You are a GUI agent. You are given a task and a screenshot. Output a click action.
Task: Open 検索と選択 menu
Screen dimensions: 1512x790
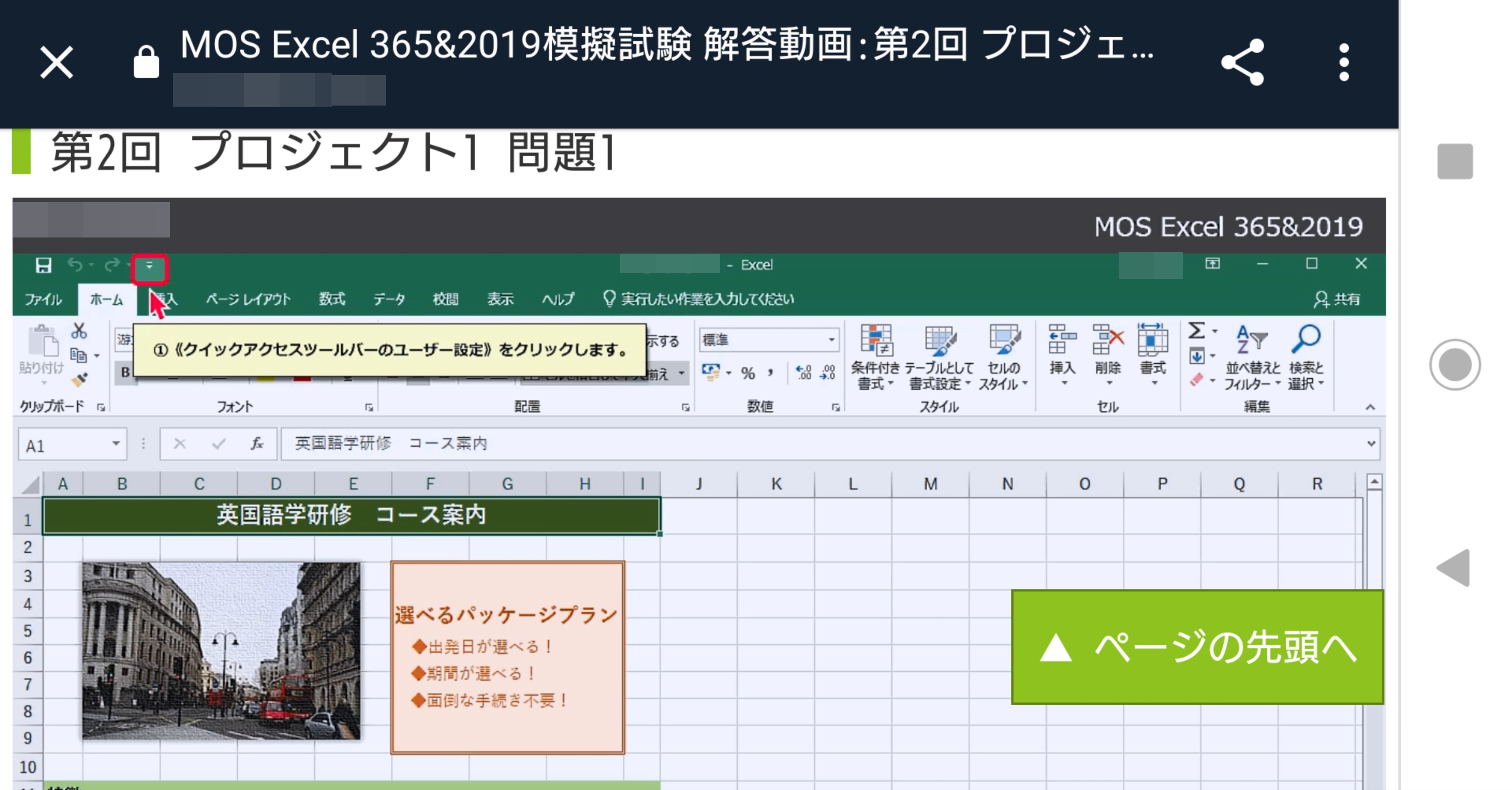pyautogui.click(x=1306, y=357)
